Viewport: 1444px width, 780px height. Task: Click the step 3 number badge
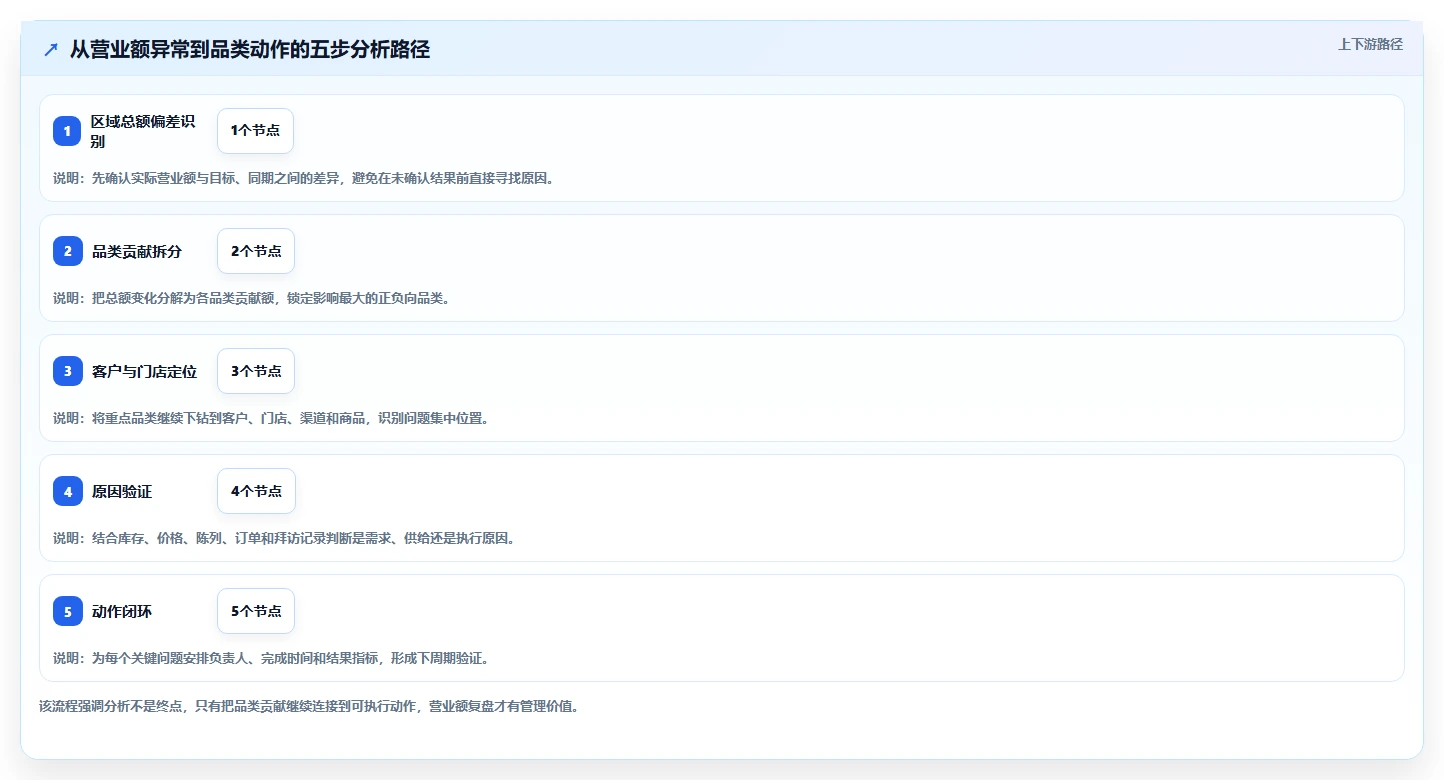tap(67, 371)
